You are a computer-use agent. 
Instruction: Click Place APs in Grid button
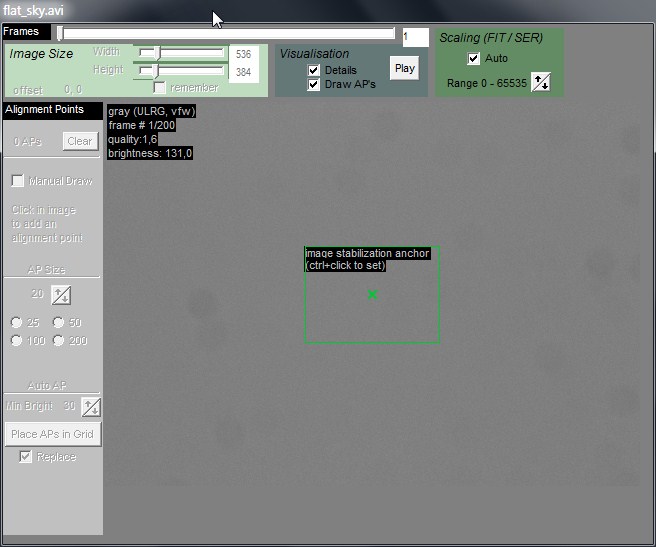pyautogui.click(x=54, y=434)
